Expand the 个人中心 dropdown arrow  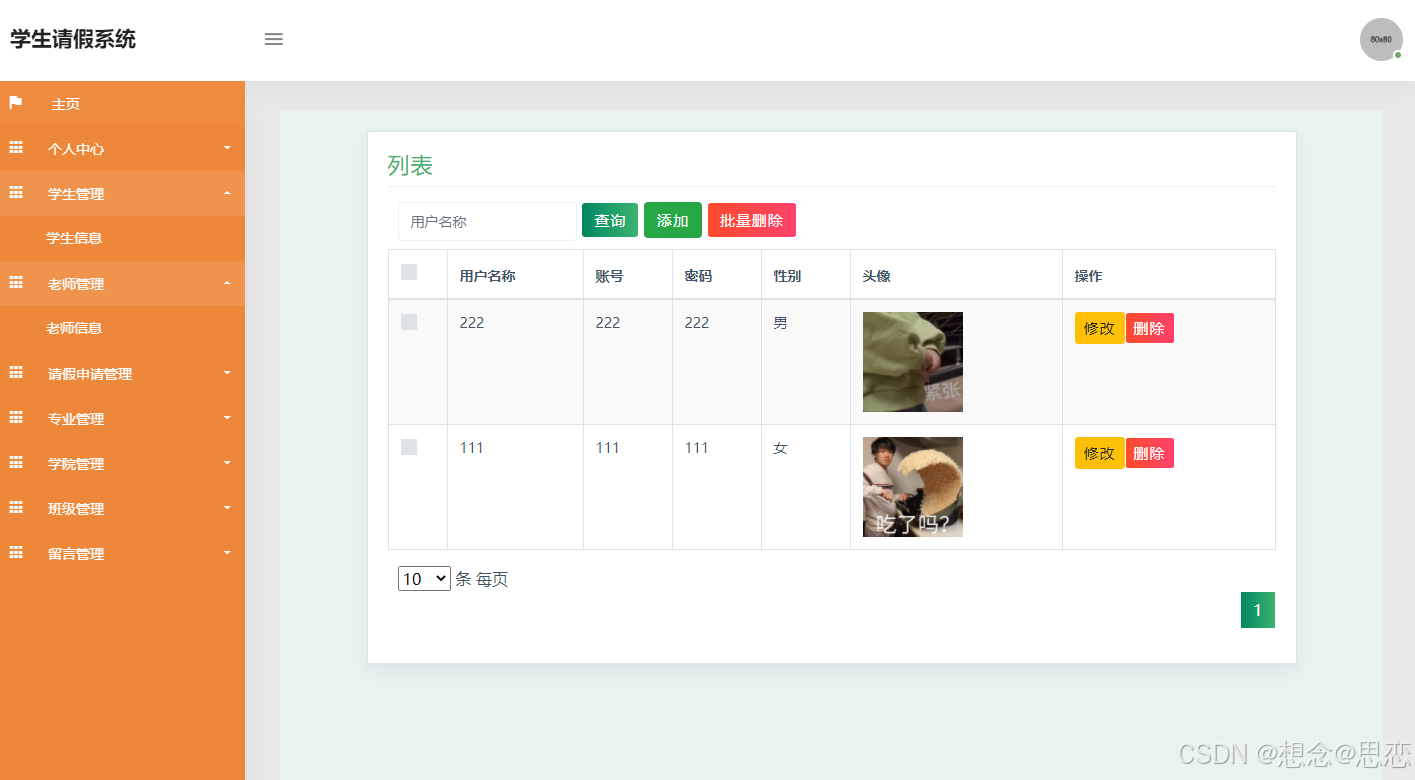227,148
